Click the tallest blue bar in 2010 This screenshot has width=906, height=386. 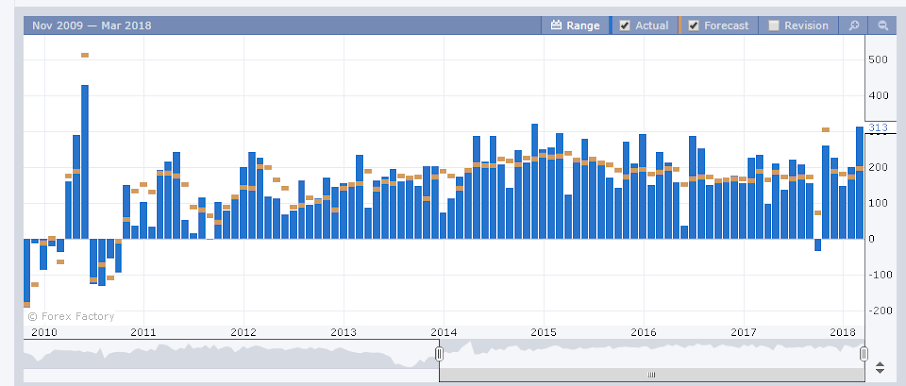tap(85, 162)
